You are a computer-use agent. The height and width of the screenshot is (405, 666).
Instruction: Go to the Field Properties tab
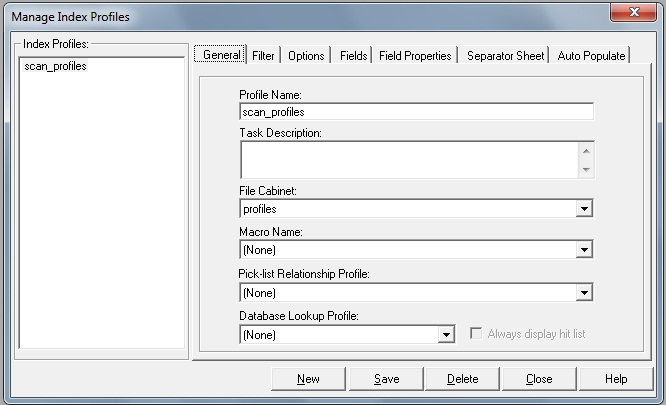[415, 56]
